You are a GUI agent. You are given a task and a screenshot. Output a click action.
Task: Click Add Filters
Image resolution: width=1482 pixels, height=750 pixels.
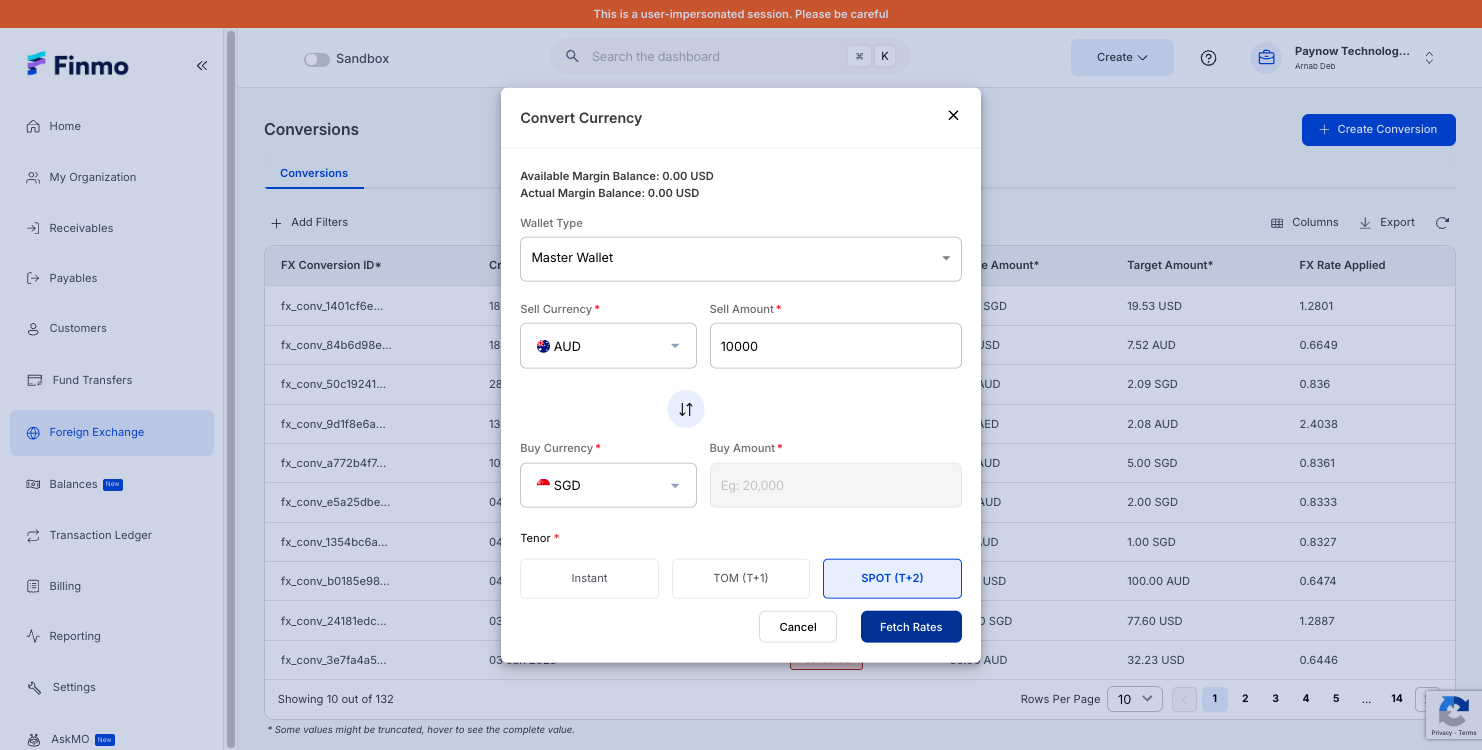[x=310, y=222]
